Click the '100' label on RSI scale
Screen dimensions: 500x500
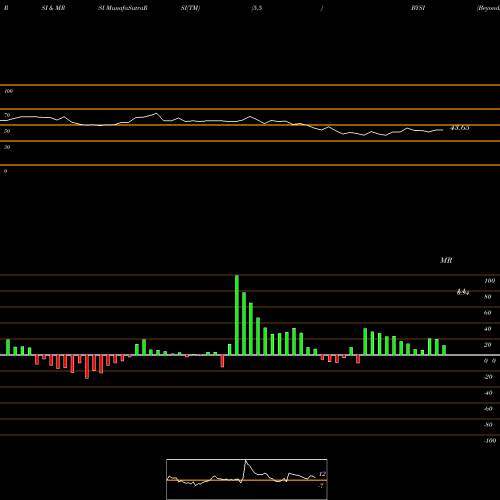[x=8, y=91]
